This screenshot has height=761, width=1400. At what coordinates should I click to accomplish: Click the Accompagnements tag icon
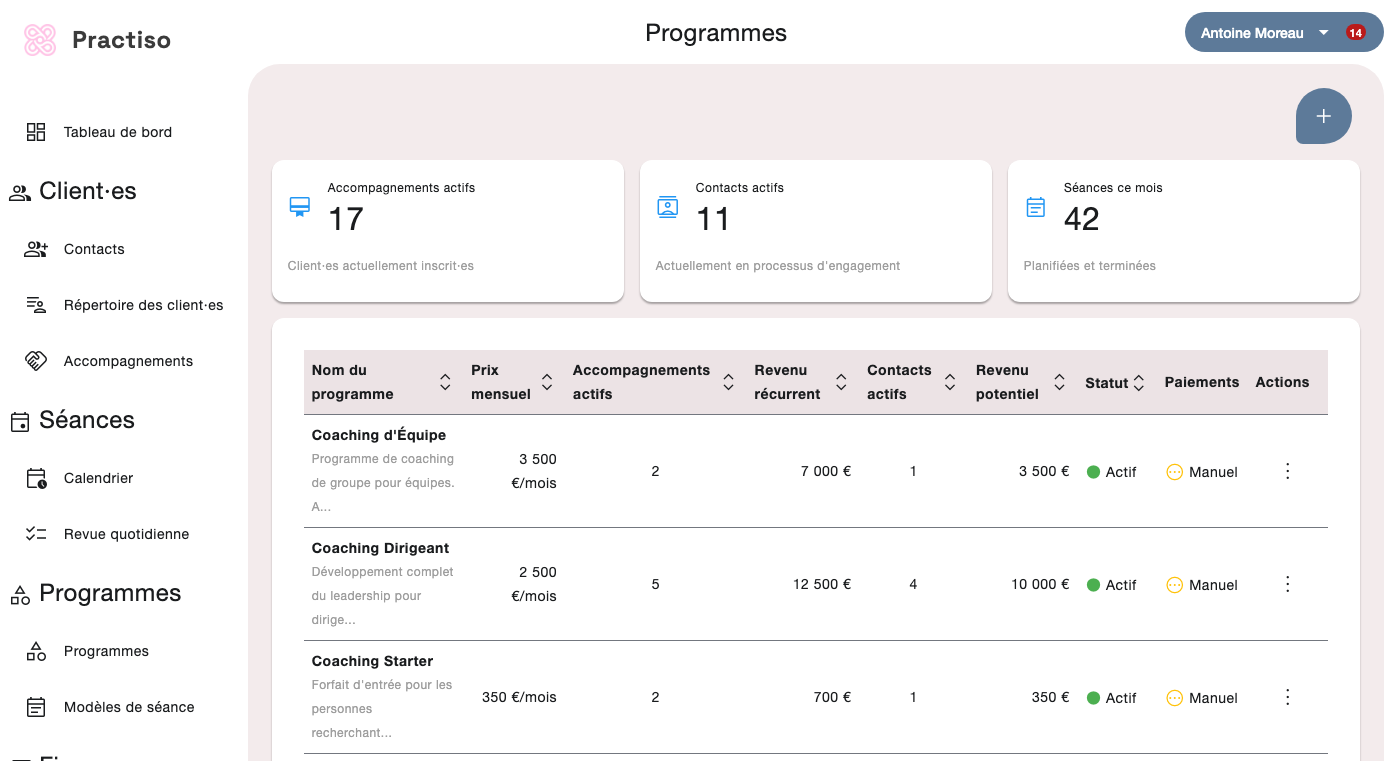35,360
